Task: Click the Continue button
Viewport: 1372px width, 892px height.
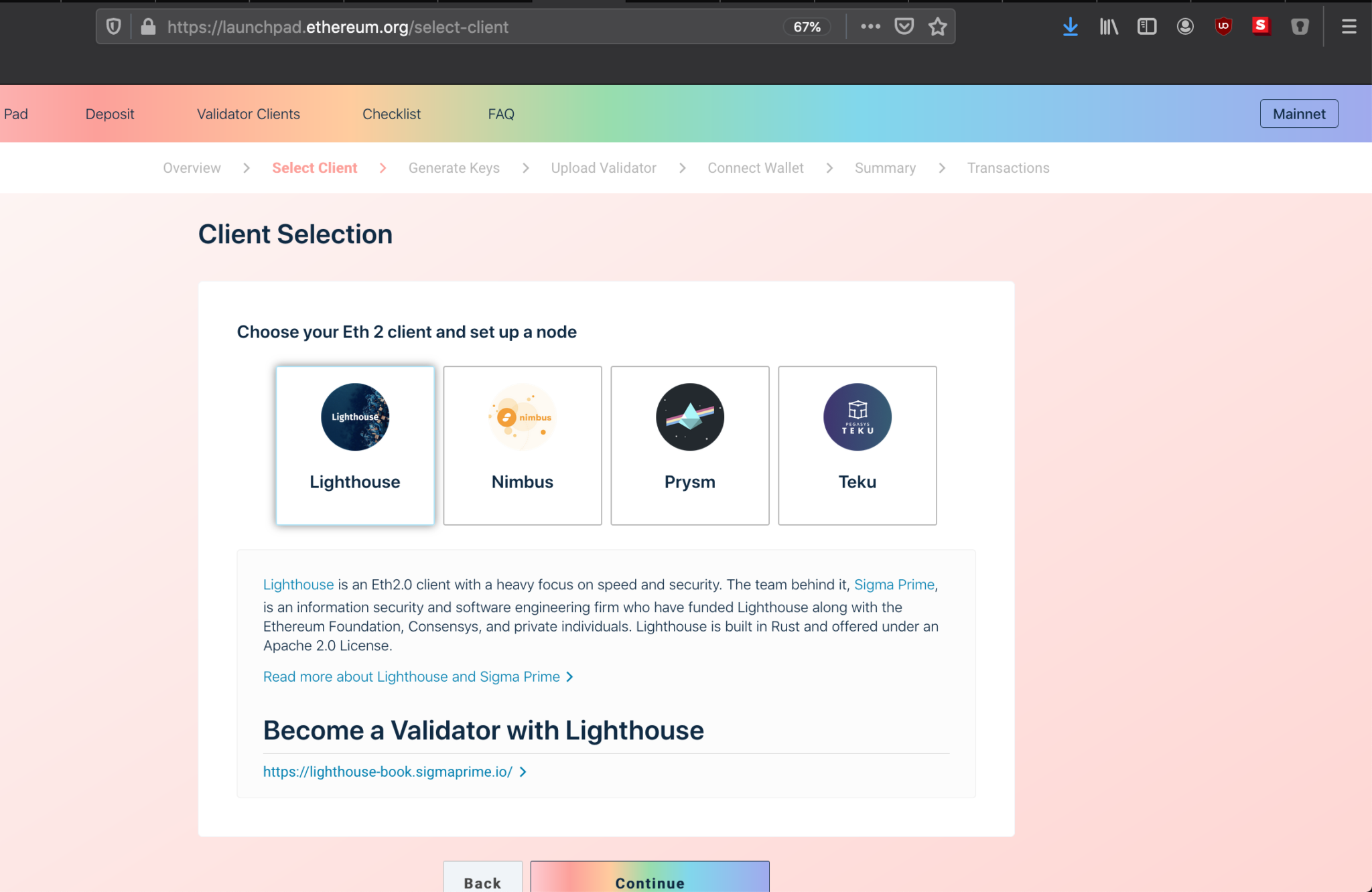Action: 650,878
